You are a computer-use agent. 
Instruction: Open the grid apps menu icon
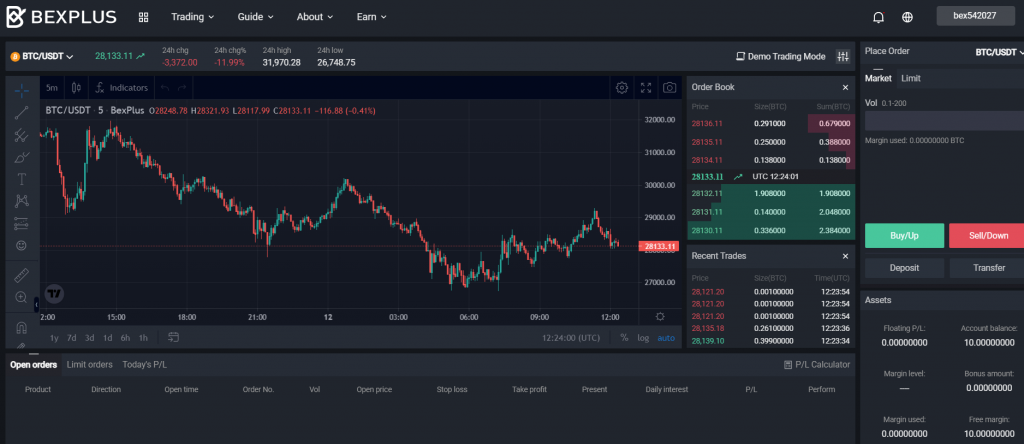click(144, 17)
